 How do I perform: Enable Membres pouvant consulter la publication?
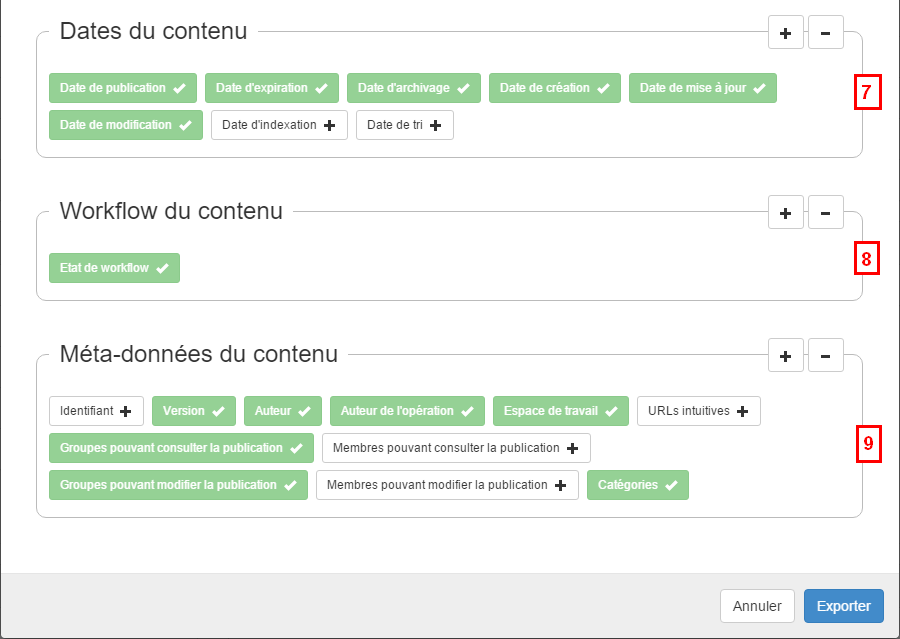point(456,448)
